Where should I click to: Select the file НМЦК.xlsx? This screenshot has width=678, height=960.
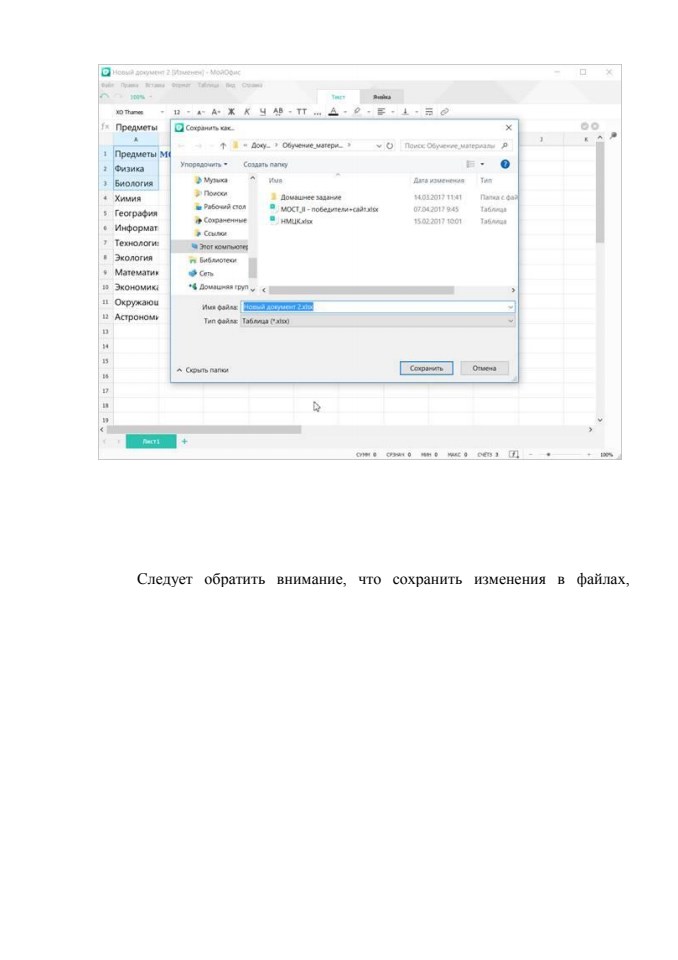click(x=296, y=221)
